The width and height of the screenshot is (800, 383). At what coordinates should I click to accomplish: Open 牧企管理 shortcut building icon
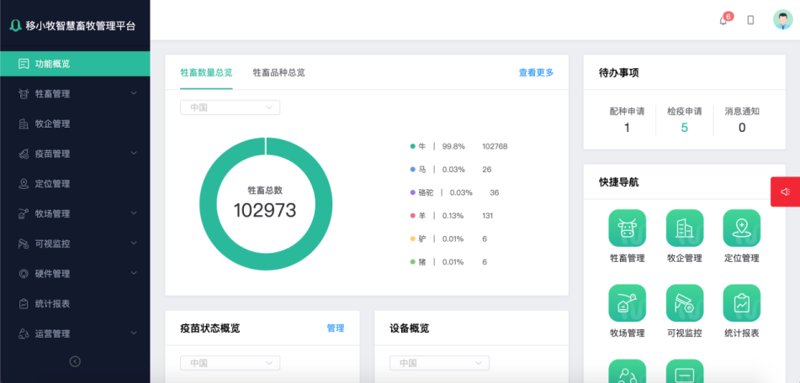(x=685, y=228)
